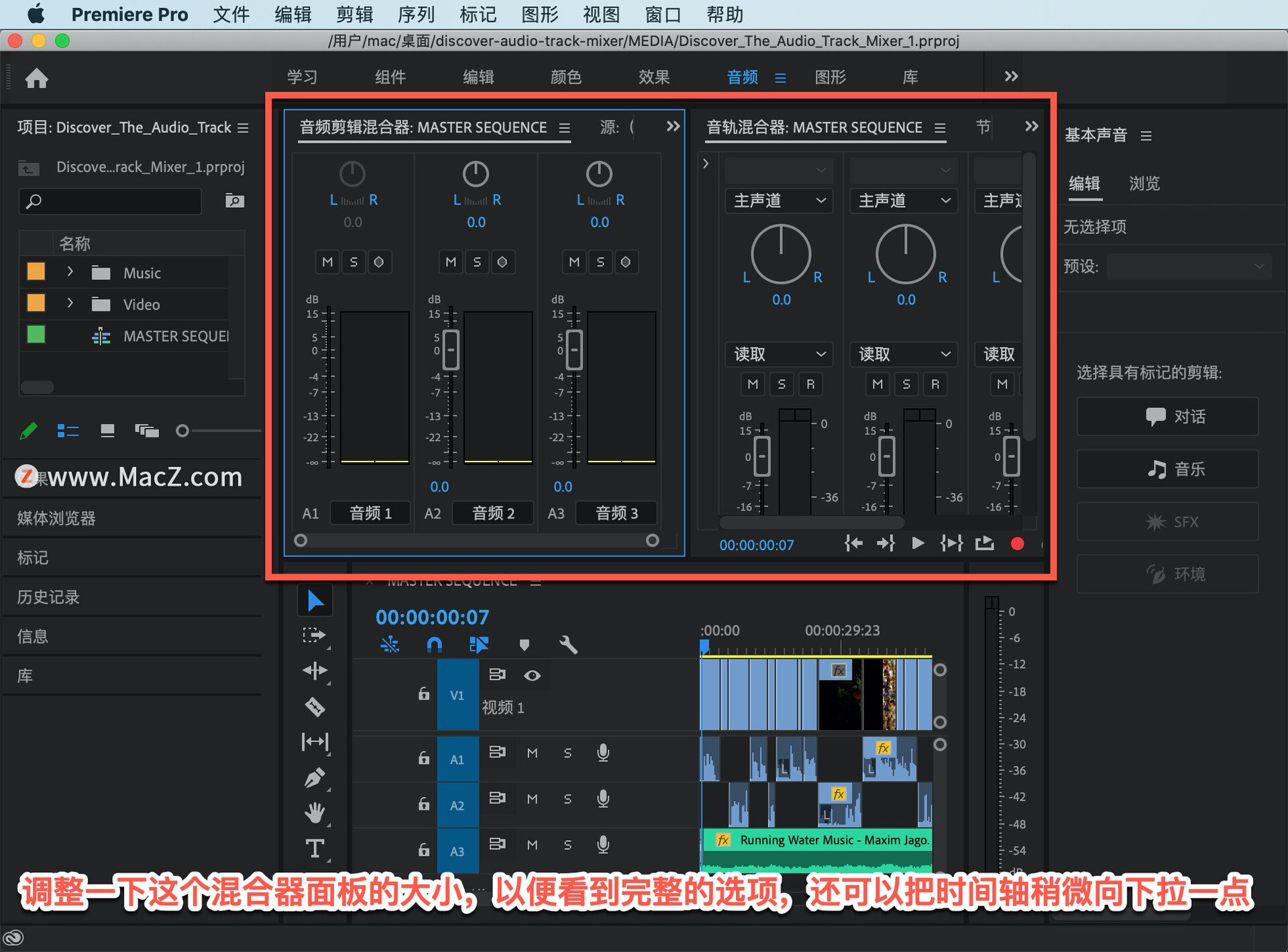The width and height of the screenshot is (1288, 952).
Task: Expand the Music bin
Action: pyautogui.click(x=70, y=272)
